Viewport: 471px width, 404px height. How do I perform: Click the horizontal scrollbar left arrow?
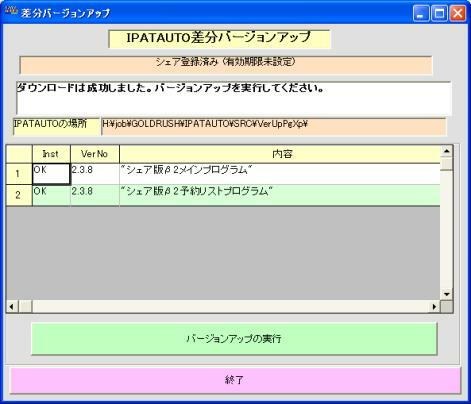click(12, 306)
